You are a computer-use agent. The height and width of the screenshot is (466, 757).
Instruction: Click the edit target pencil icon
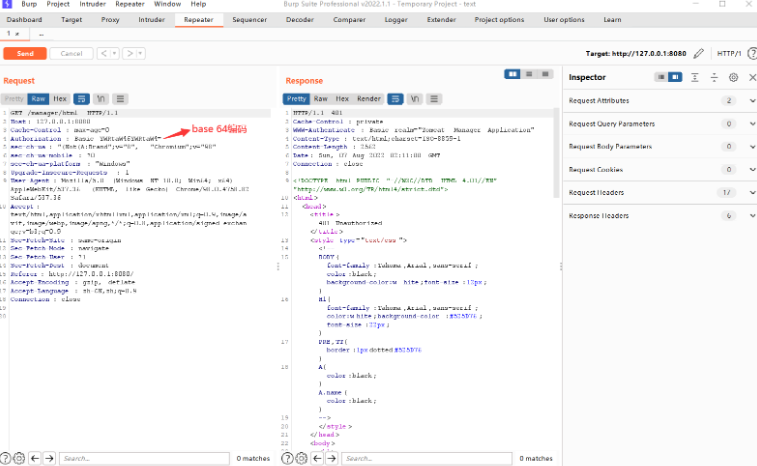pos(699,53)
